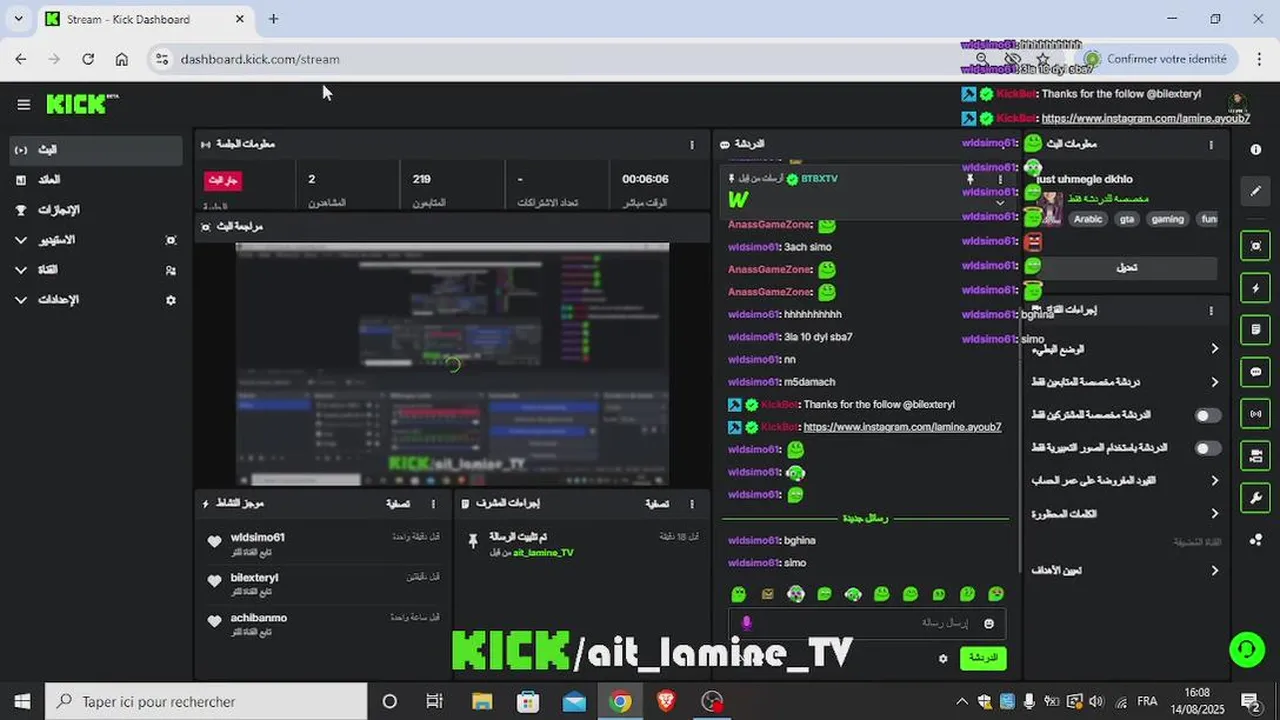Screen dimensions: 1280x720
Task: Open the Achievements (الإنجازات) sidebar item
Action: 96,210
